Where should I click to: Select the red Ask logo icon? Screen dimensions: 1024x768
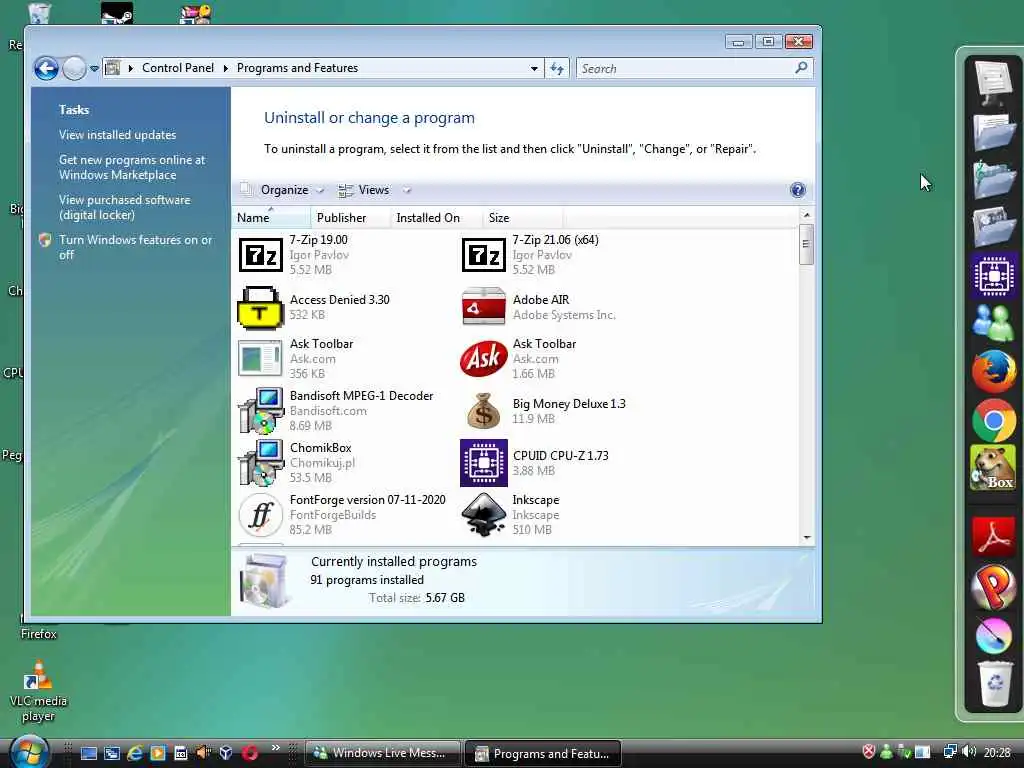point(483,359)
